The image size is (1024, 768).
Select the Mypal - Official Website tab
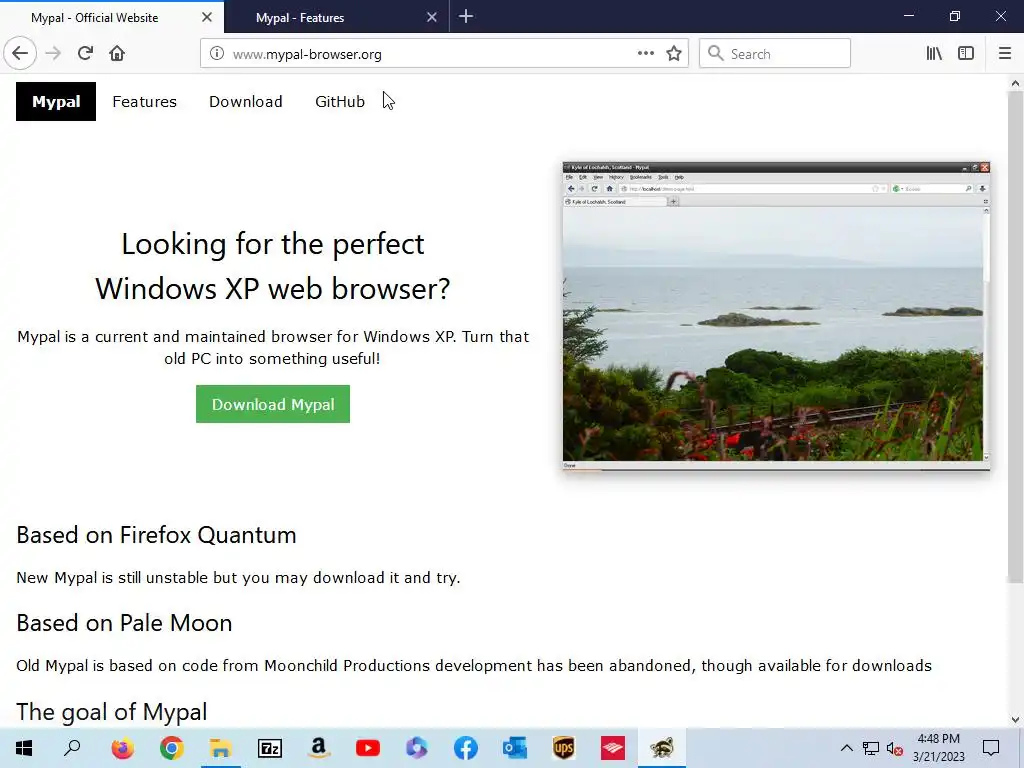pyautogui.click(x=112, y=17)
